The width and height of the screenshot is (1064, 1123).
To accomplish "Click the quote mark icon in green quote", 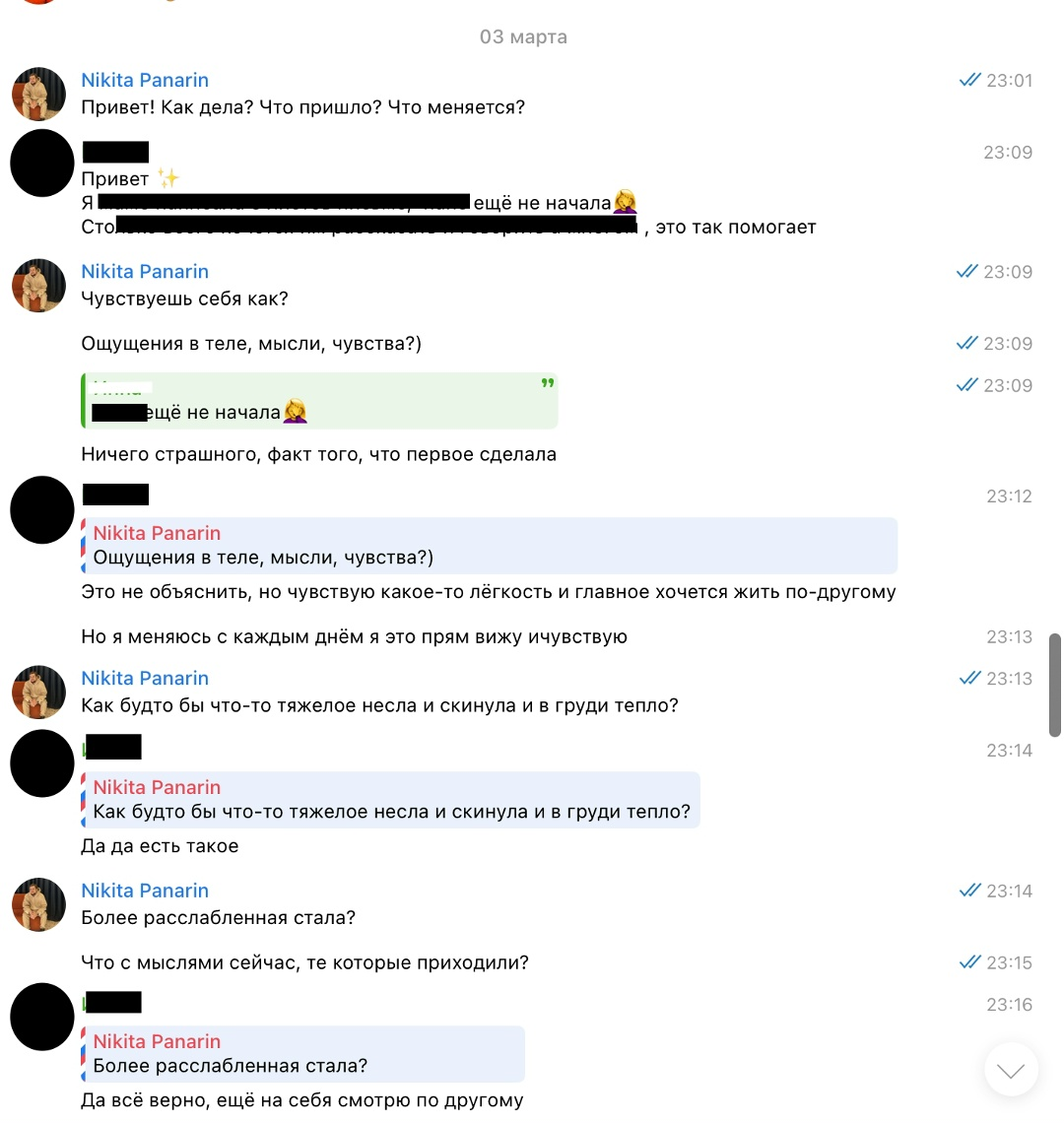I will click(548, 384).
